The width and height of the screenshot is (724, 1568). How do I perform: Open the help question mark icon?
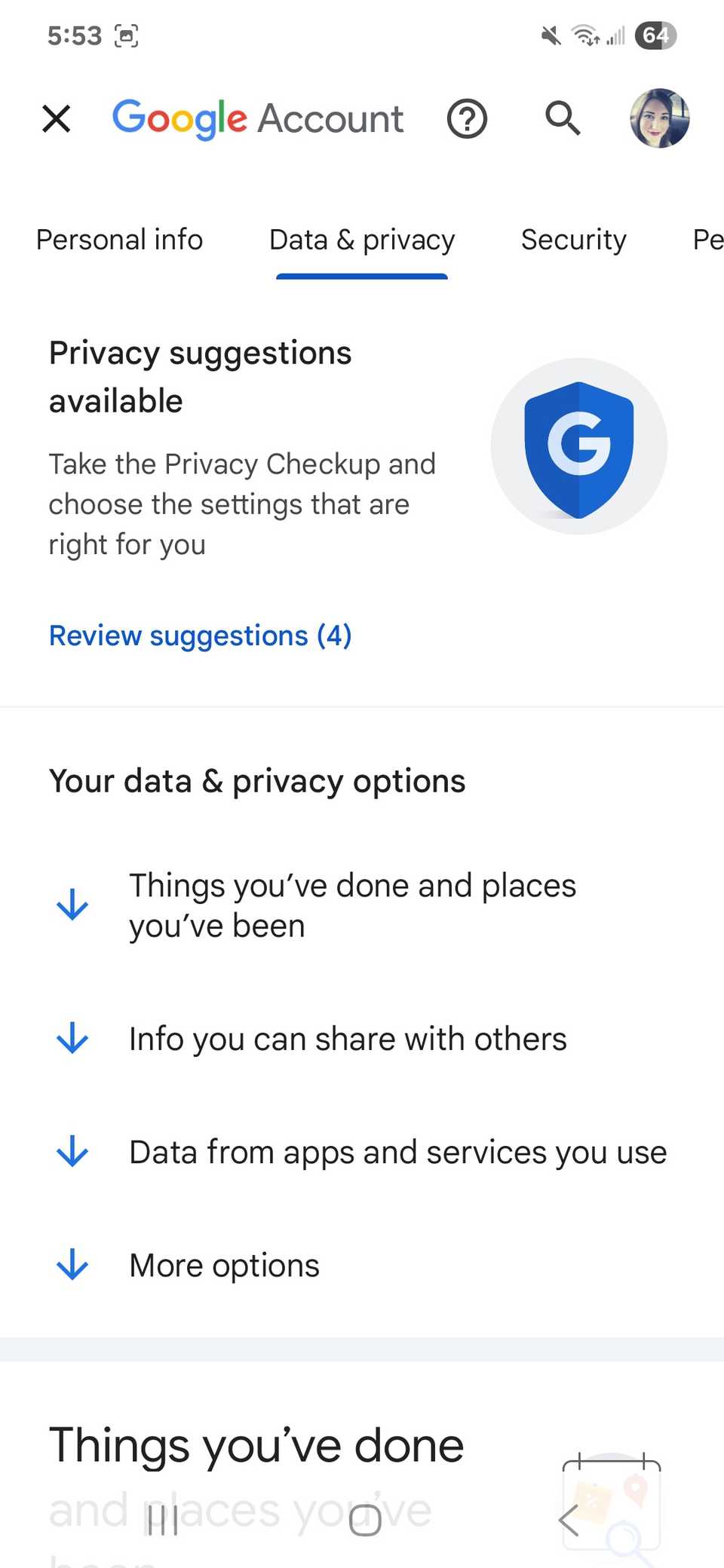pyautogui.click(x=467, y=118)
